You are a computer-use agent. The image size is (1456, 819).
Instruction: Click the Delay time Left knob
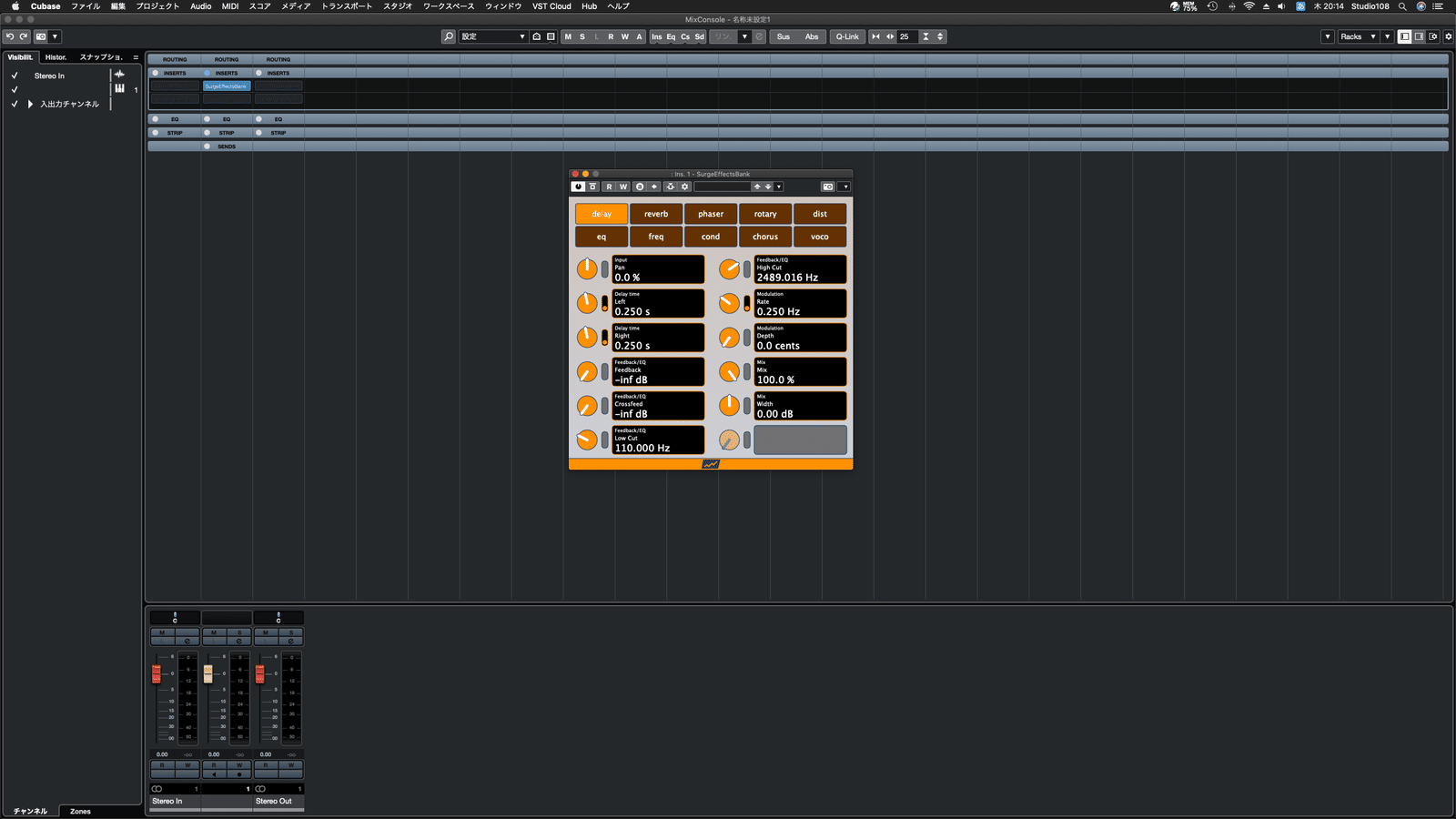(x=587, y=303)
